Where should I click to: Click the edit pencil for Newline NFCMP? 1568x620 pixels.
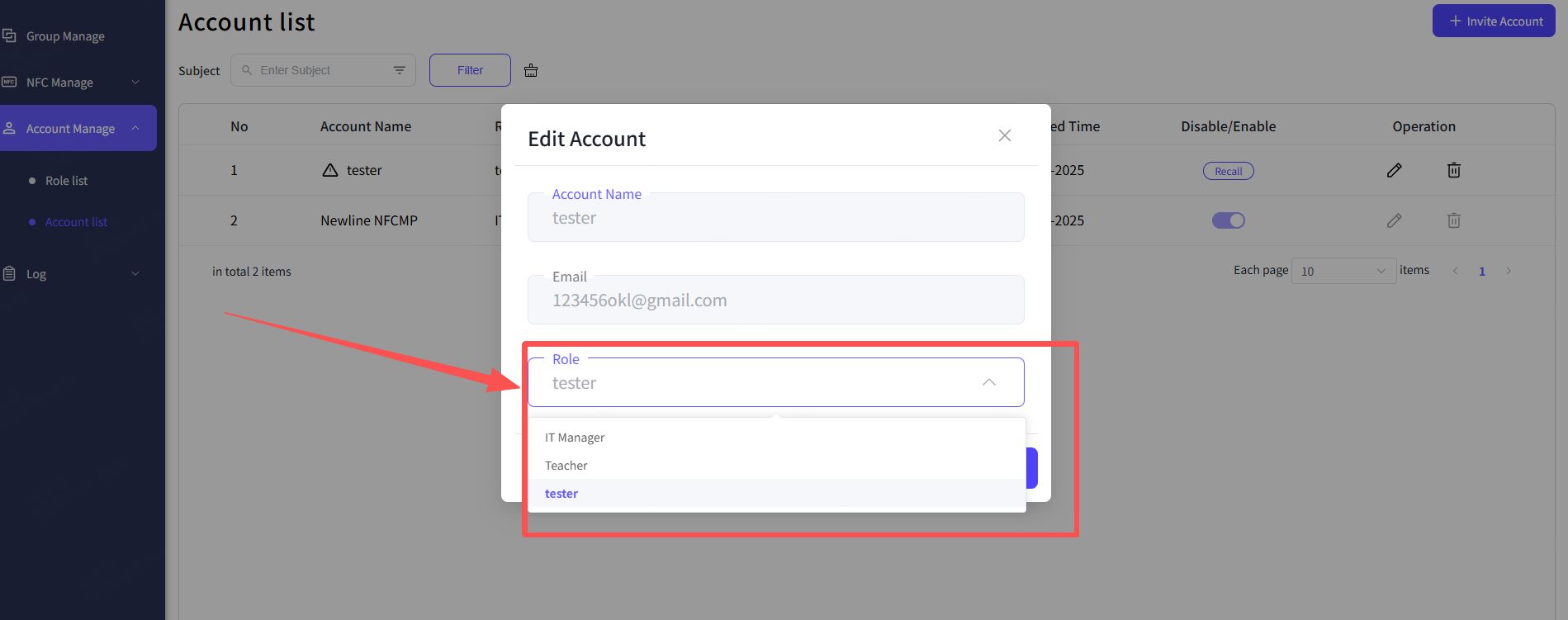[1394, 220]
